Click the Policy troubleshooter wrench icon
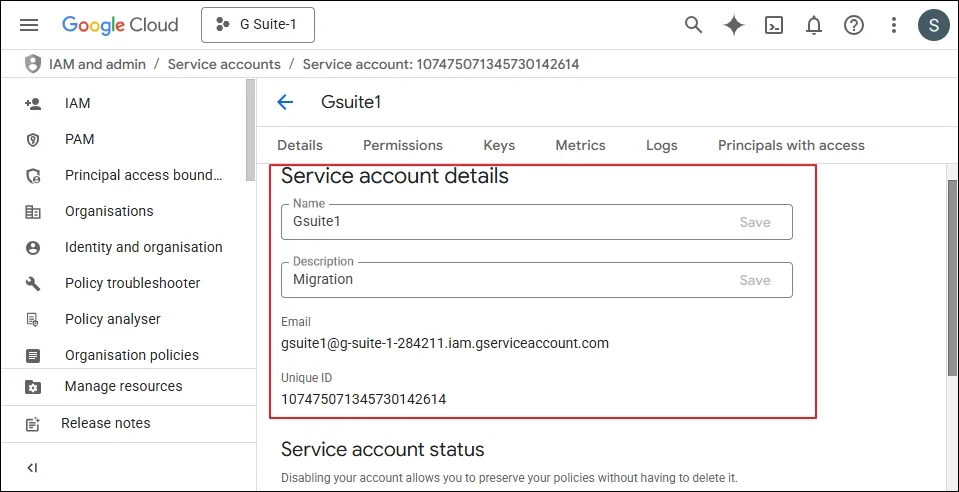The width and height of the screenshot is (959, 492). click(x=32, y=284)
